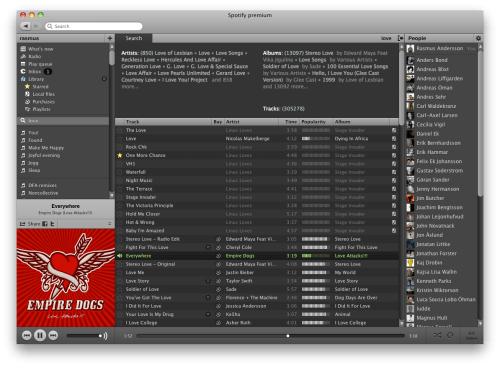Click link icon on 'Love Me' row
This screenshot has height=367, width=500.
point(218,273)
